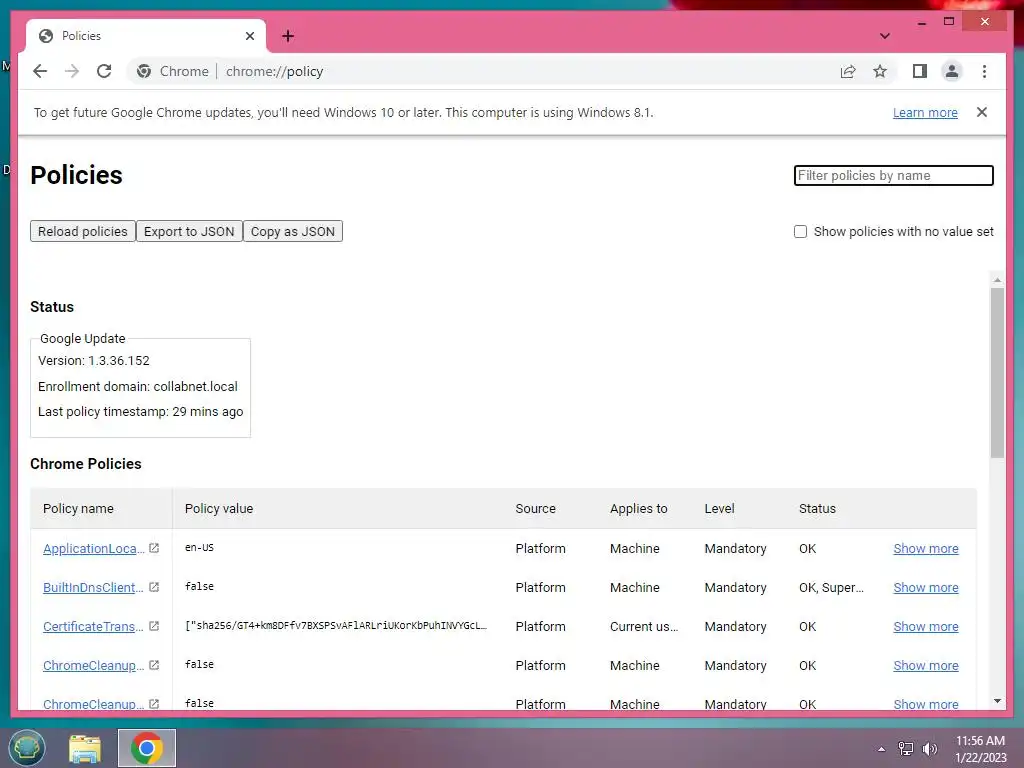Open the network tray icon
Viewport: 1024px width, 768px height.
coord(906,749)
